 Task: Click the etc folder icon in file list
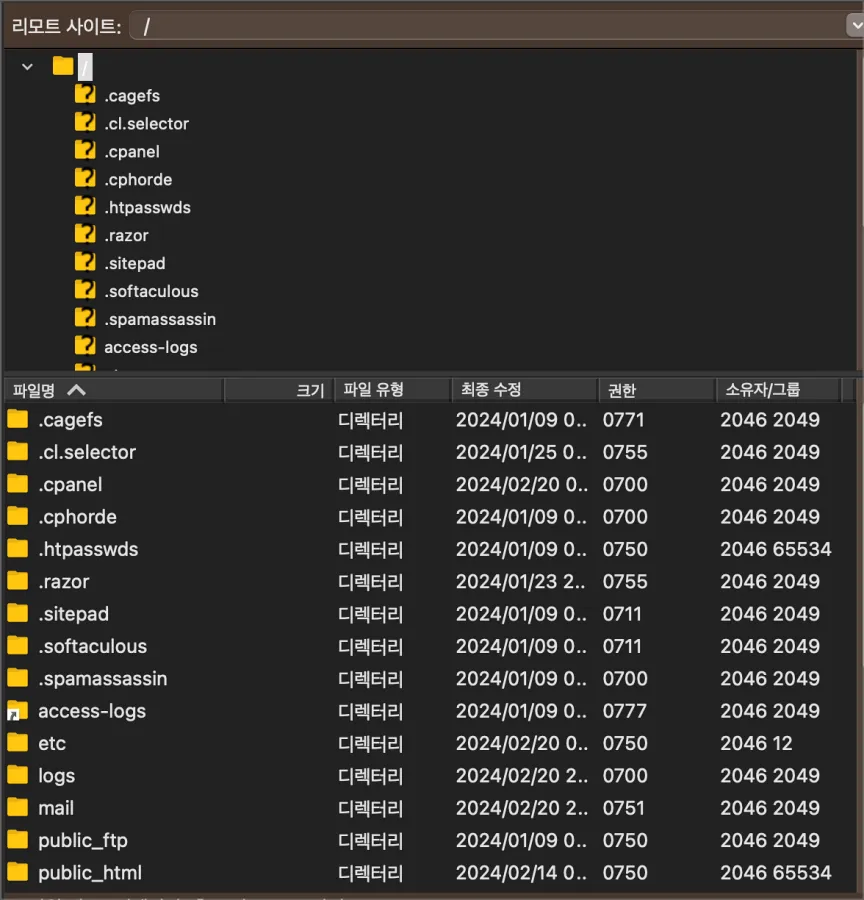tap(17, 743)
